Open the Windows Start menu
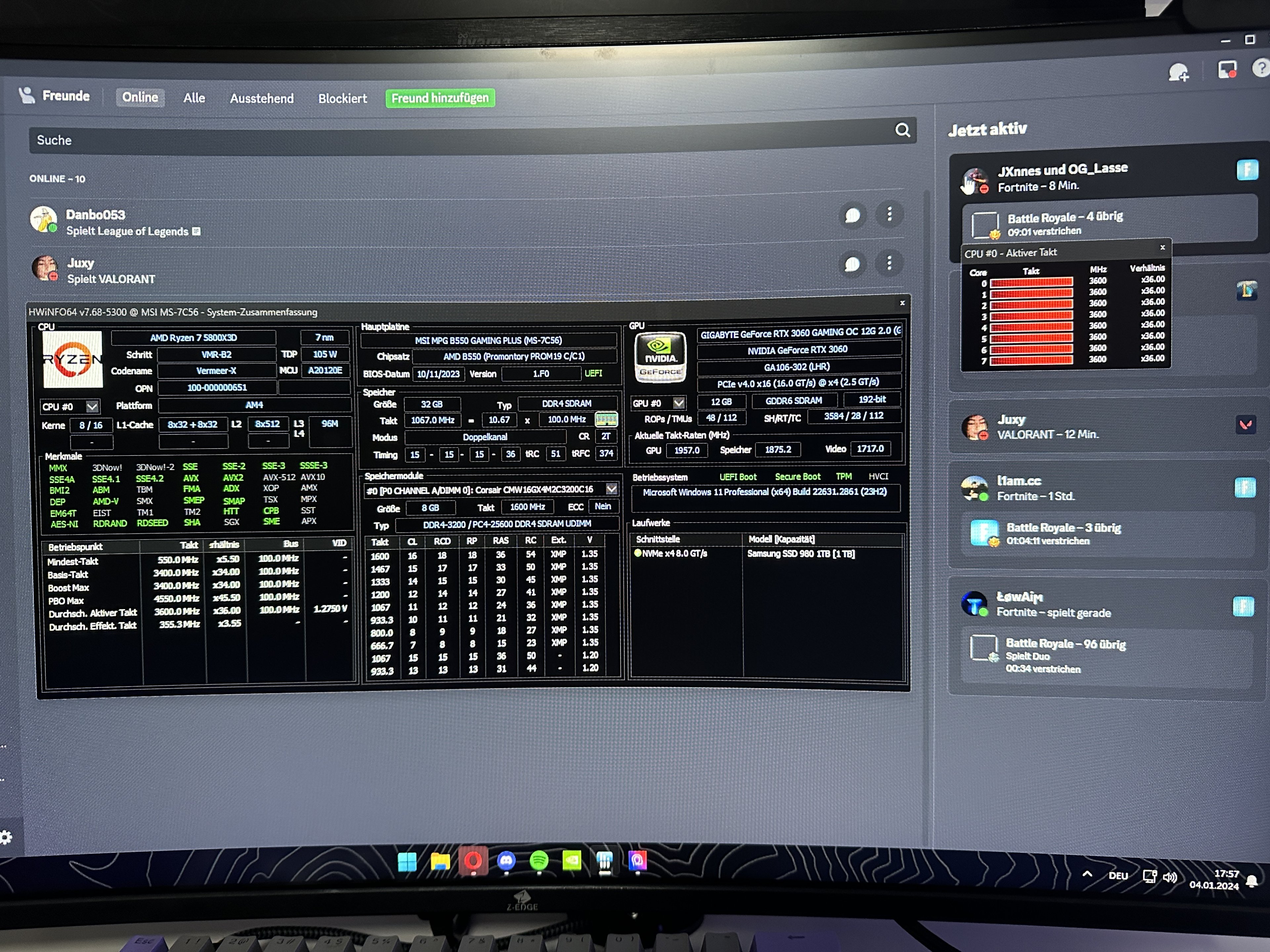 (407, 862)
